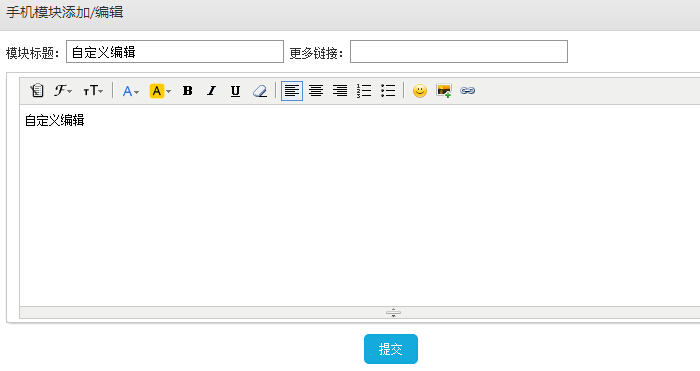700x371 pixels.
Task: Select center alignment
Action: pyautogui.click(x=316, y=91)
